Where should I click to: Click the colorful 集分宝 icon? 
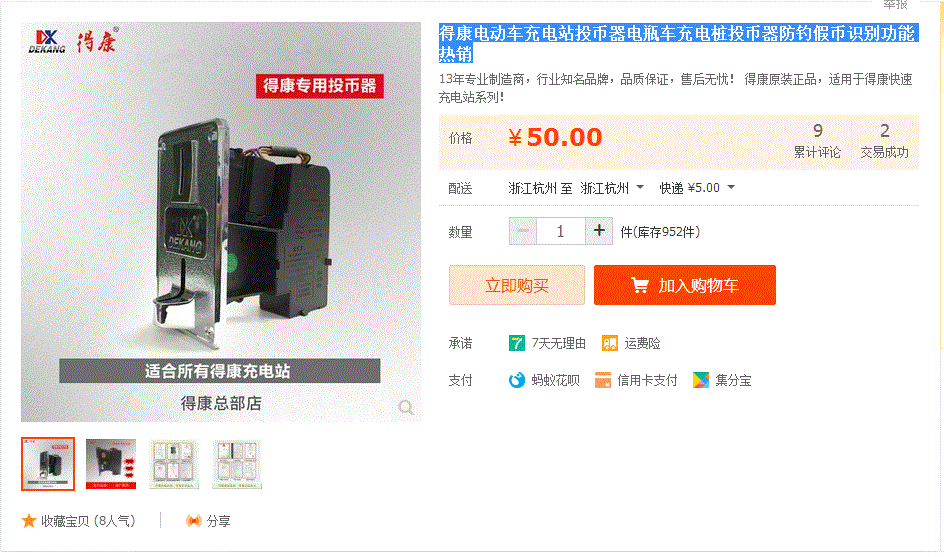(701, 380)
